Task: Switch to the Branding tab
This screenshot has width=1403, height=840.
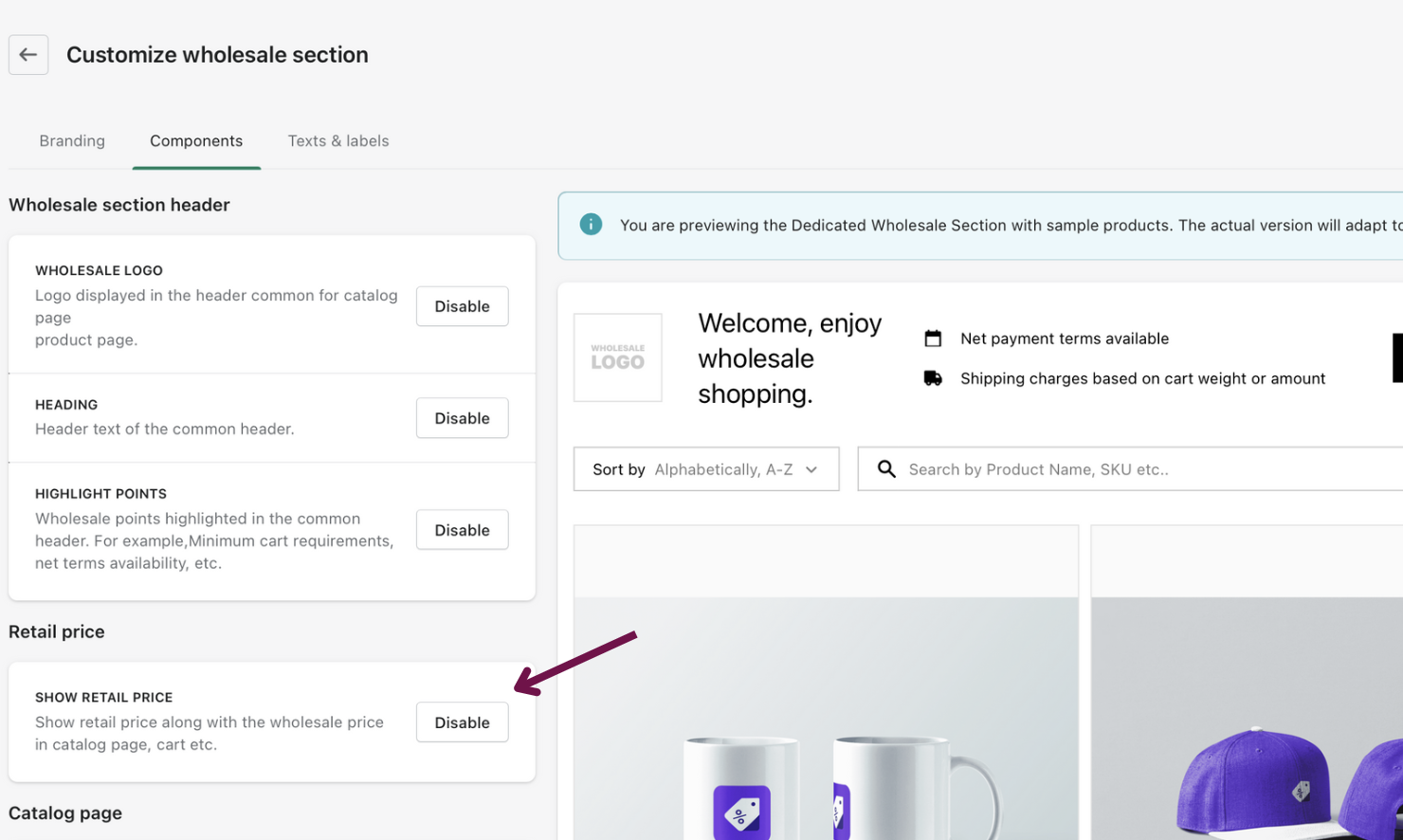Action: tap(72, 141)
